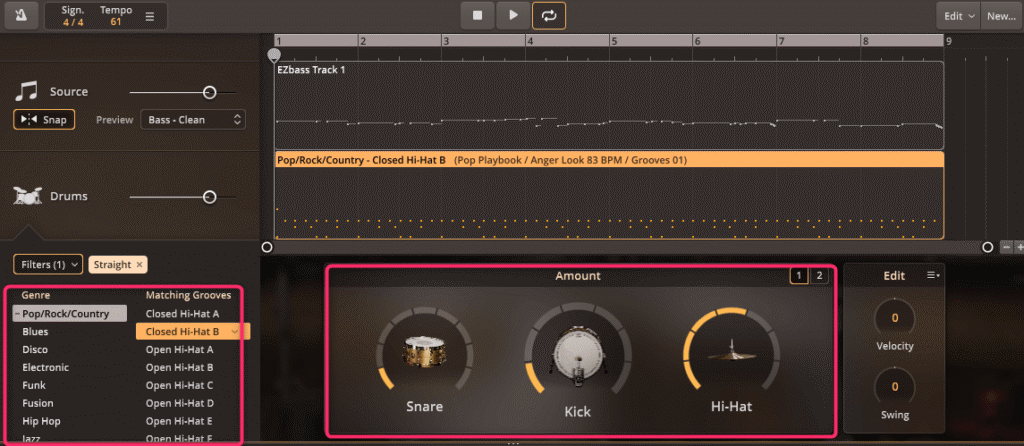Click the Source volume slider handle

pos(209,92)
